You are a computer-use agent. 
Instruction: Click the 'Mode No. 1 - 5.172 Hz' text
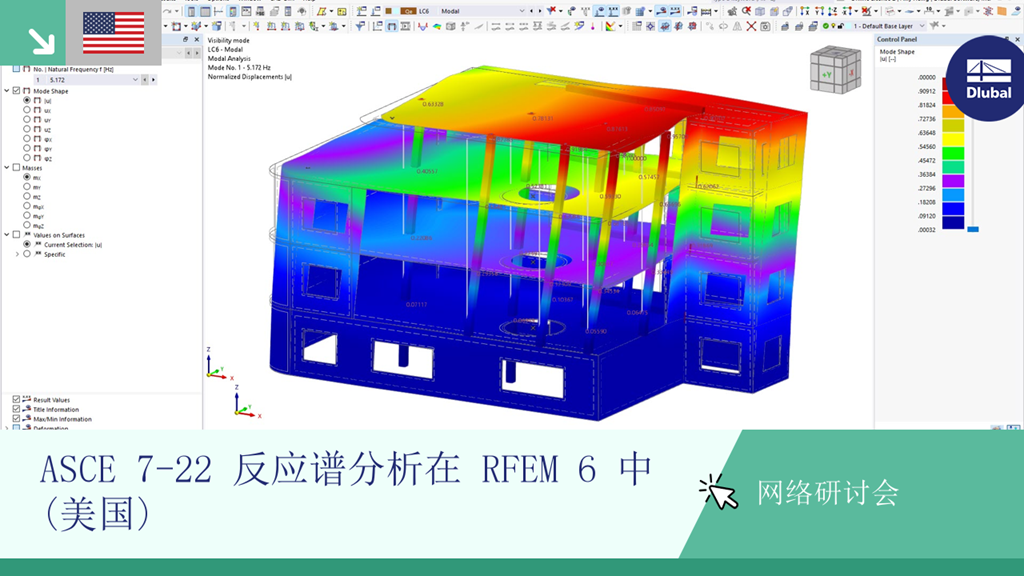click(x=238, y=67)
